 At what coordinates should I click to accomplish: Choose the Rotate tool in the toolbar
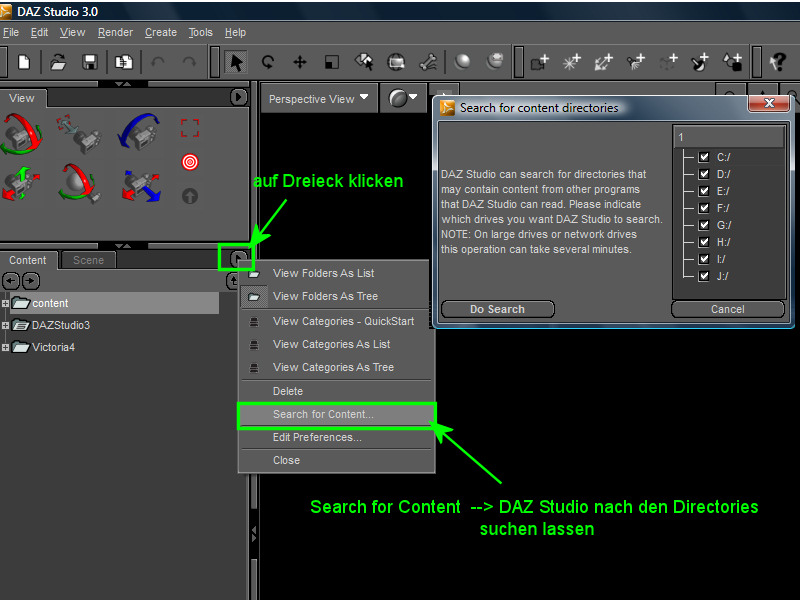coord(268,62)
